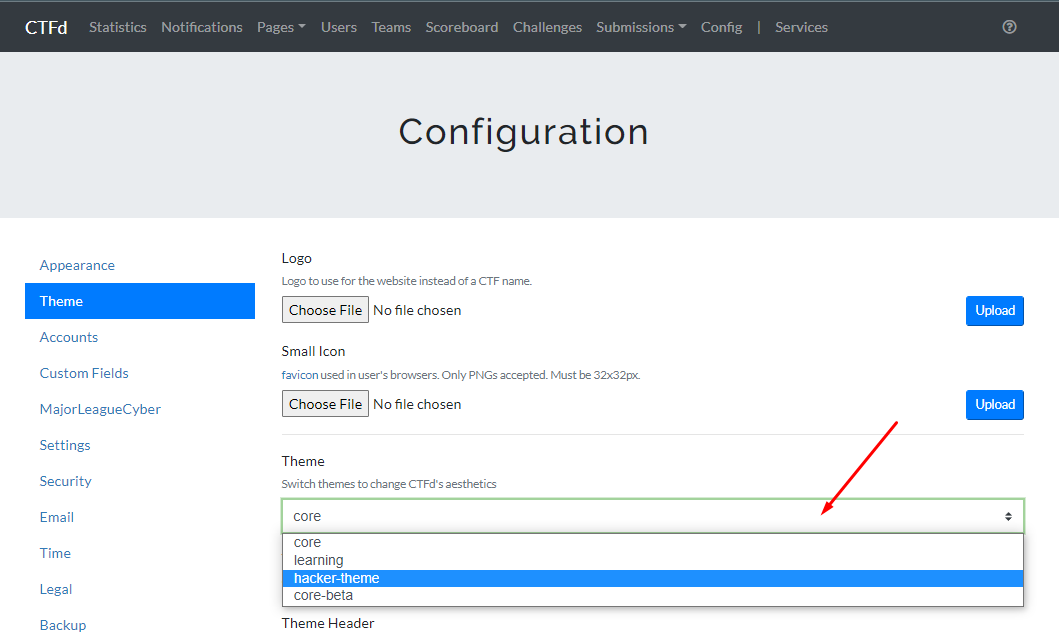Open the Custom Fields tab
Screen dimensions: 1059x637
tap(84, 373)
